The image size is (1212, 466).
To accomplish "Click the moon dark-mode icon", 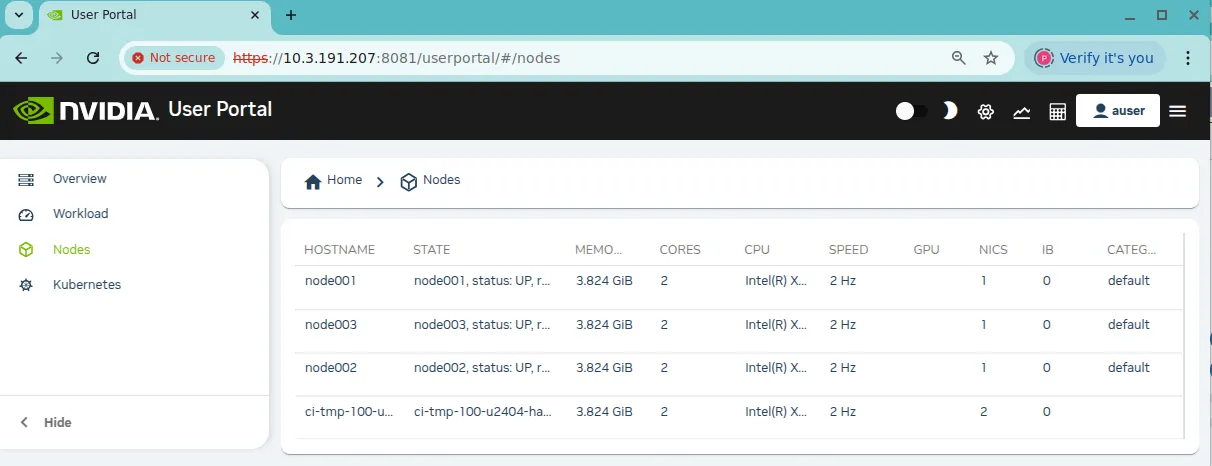I will 950,111.
